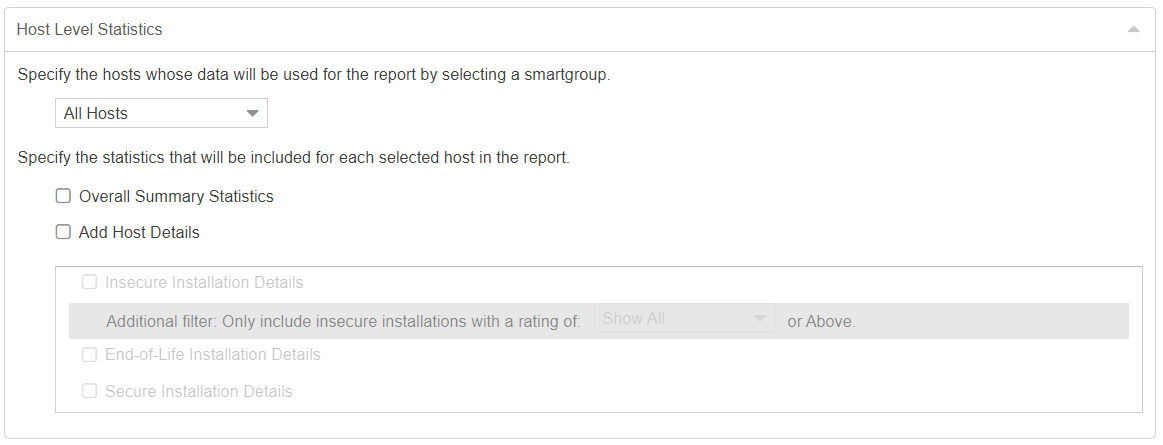This screenshot has width=1163, height=445.
Task: Click the All Hosts dropdown arrow icon
Action: [252, 113]
